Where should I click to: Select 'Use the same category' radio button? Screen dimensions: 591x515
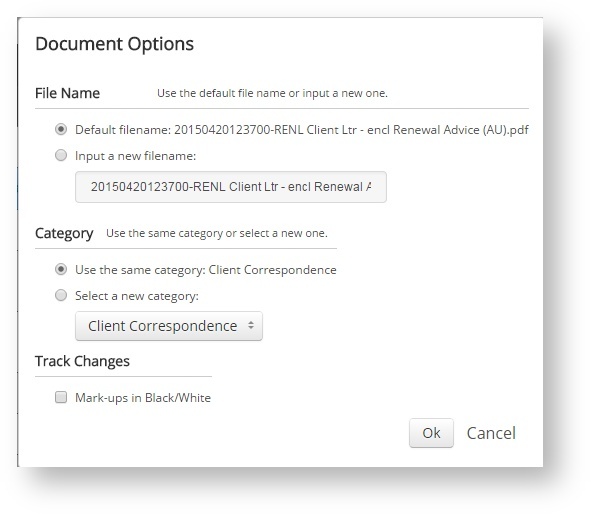click(x=61, y=269)
